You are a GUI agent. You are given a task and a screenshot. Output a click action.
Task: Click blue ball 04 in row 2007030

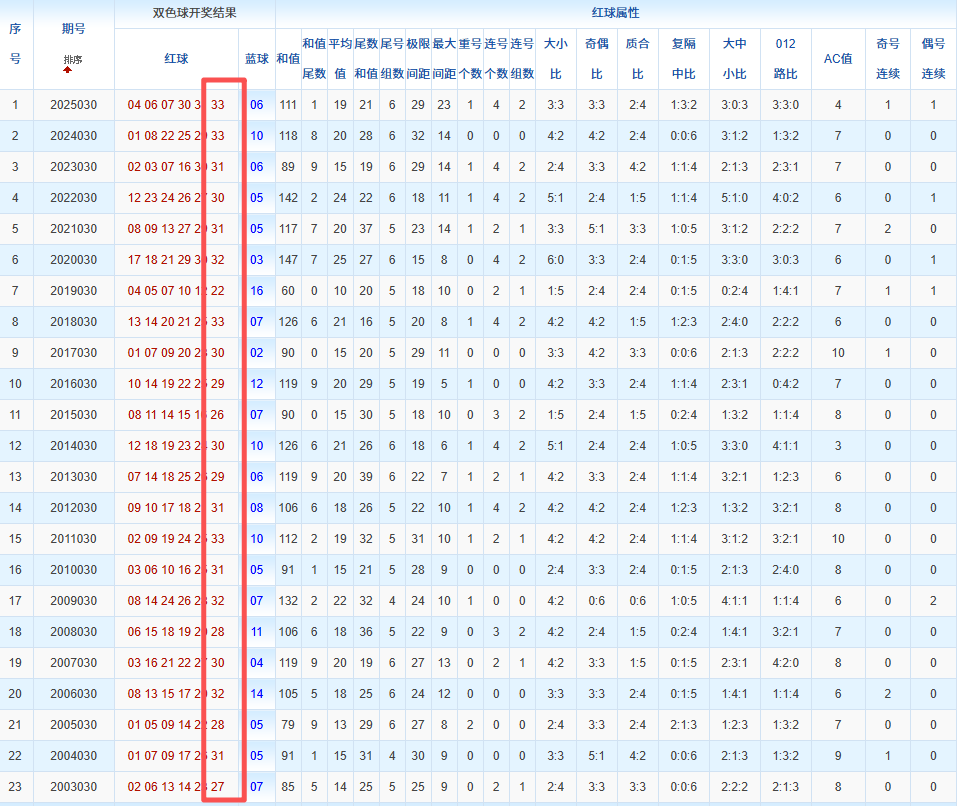tap(257, 662)
